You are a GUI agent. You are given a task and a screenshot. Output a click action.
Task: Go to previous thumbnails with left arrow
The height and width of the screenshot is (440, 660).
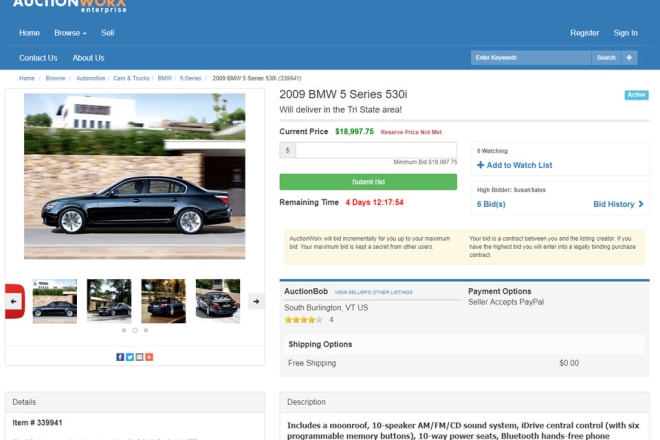pos(13,301)
